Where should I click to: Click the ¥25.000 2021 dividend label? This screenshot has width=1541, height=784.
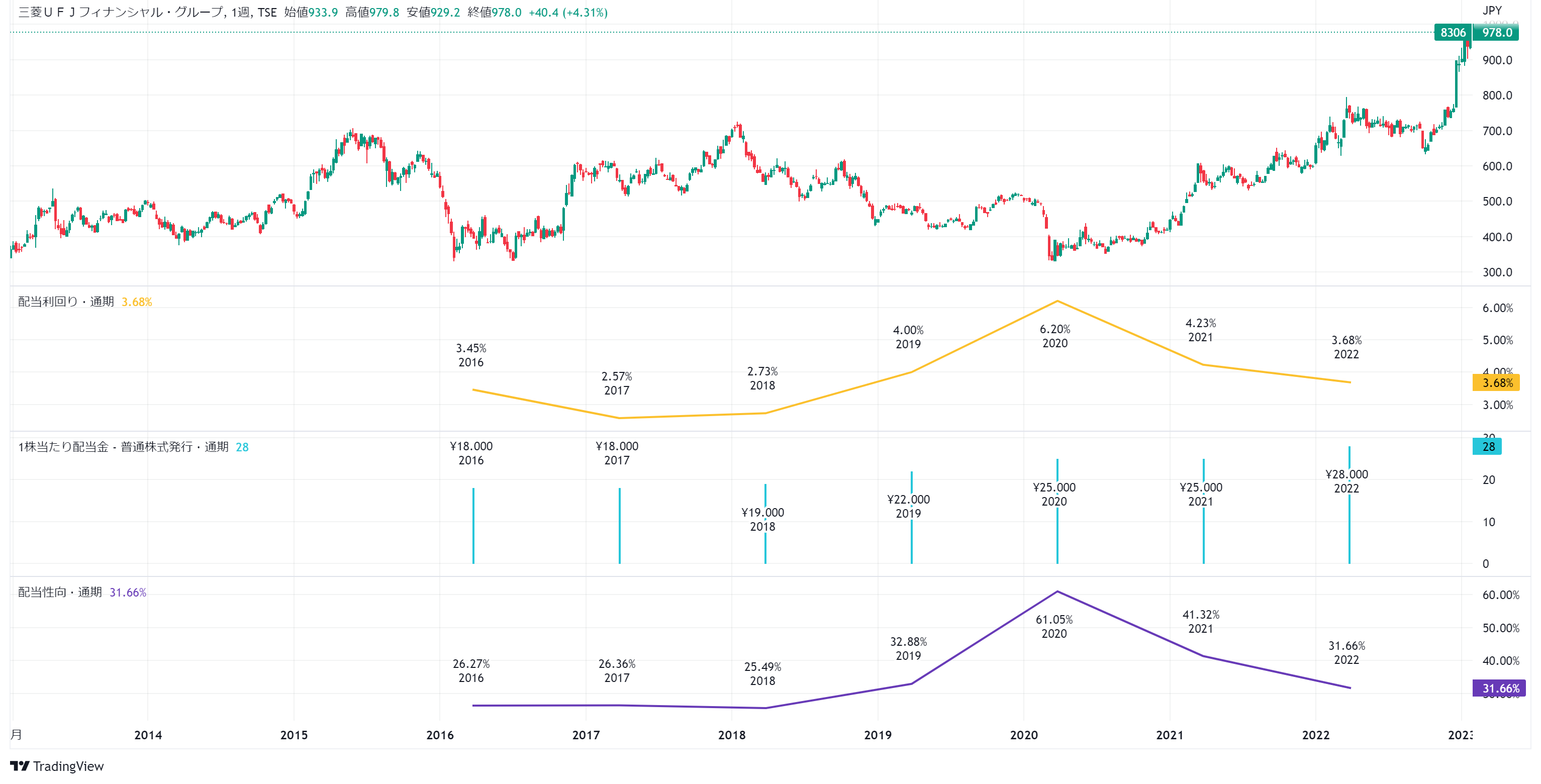pos(1201,495)
